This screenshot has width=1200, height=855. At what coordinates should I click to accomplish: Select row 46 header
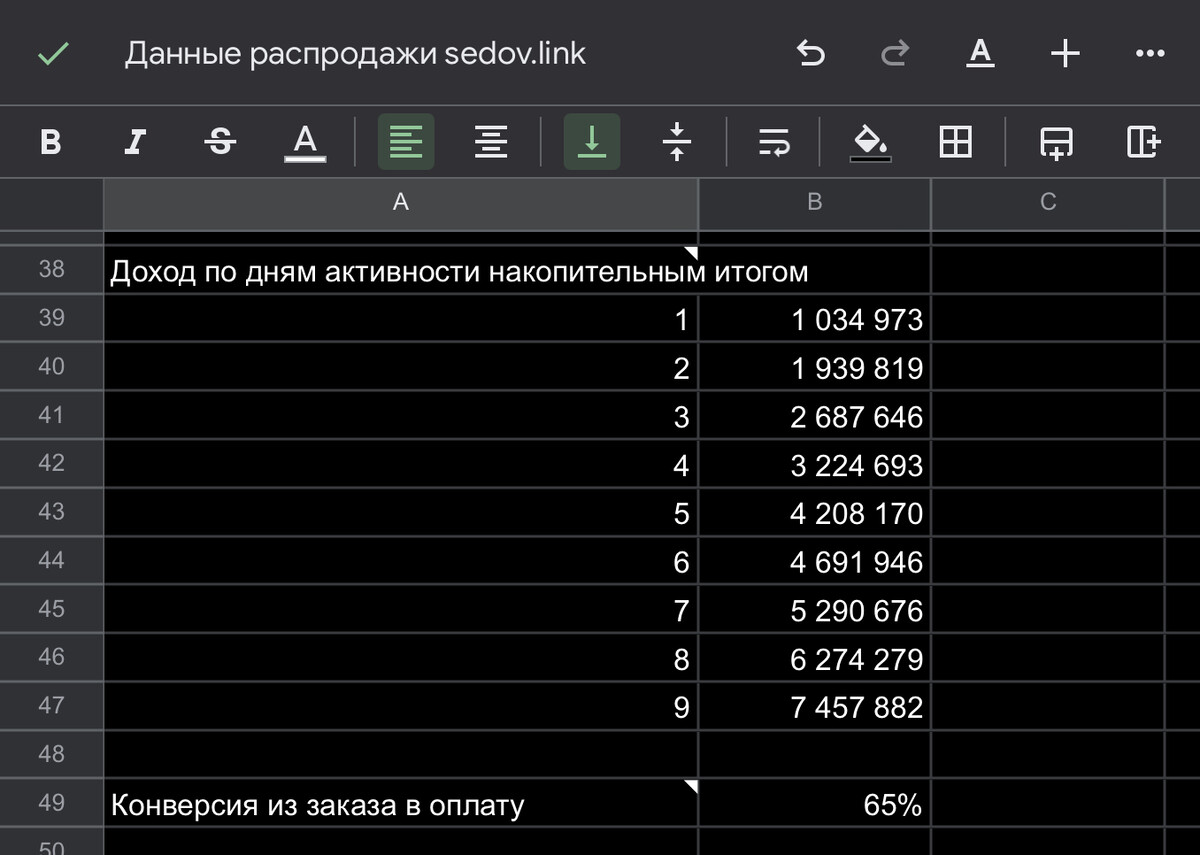click(x=52, y=657)
